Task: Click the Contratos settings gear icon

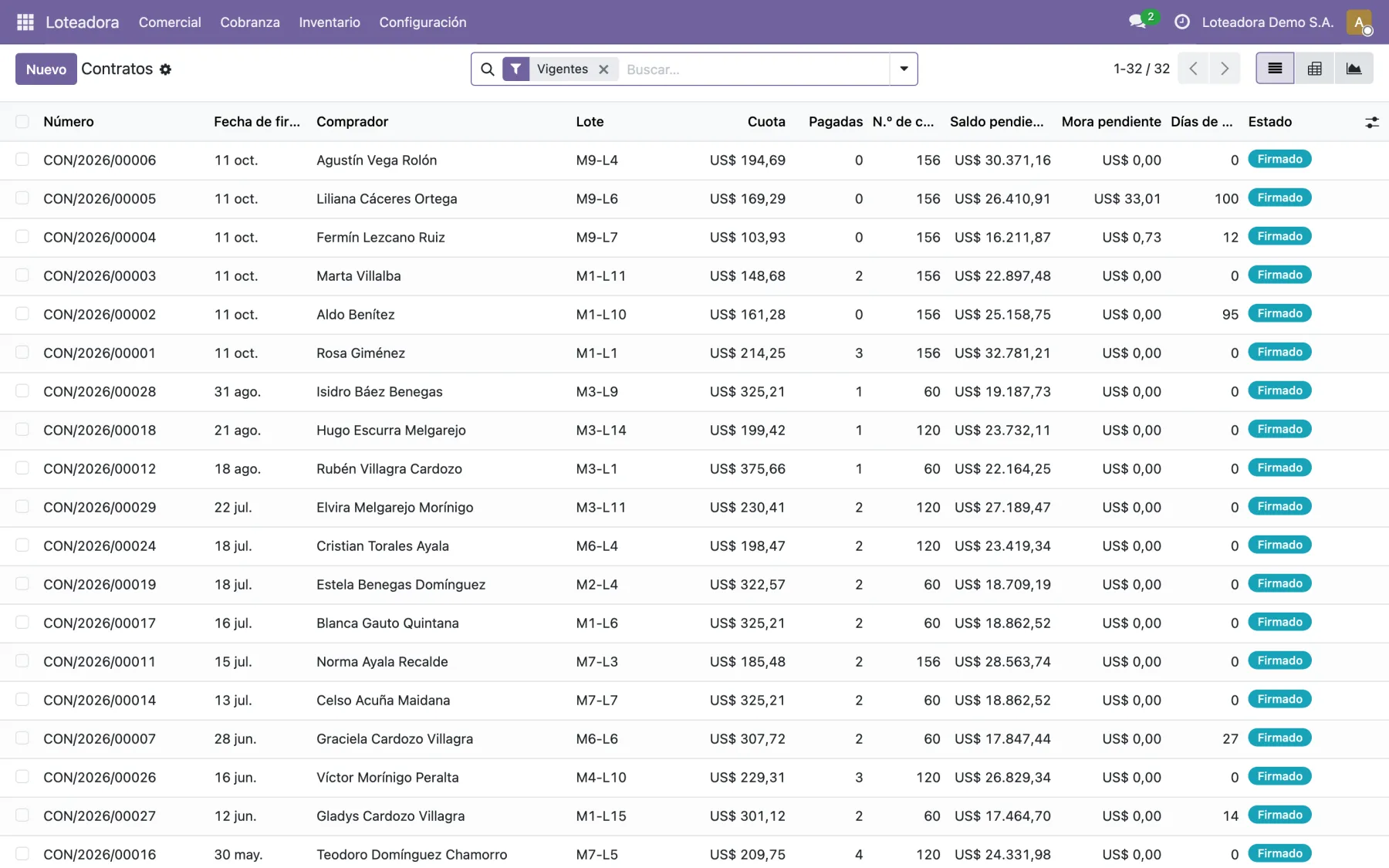Action: [x=165, y=69]
